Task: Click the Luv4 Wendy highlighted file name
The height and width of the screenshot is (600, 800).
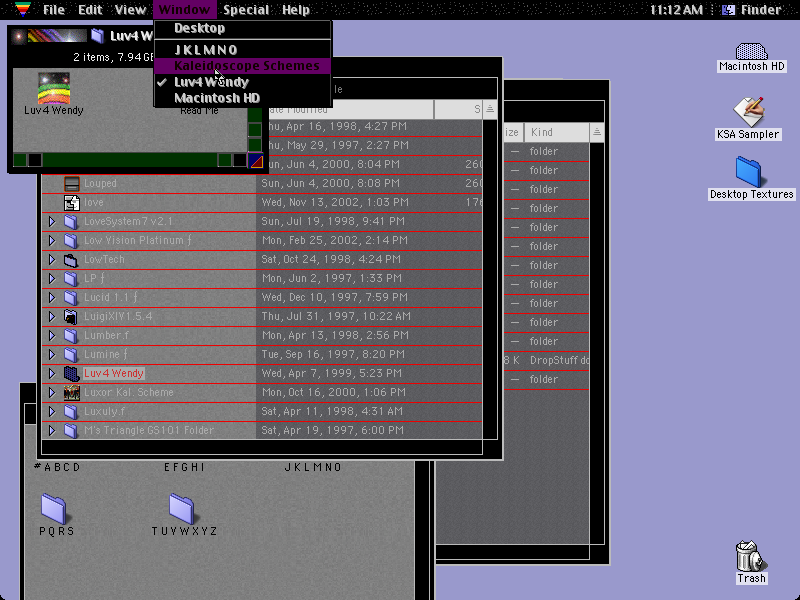Action: [x=113, y=373]
